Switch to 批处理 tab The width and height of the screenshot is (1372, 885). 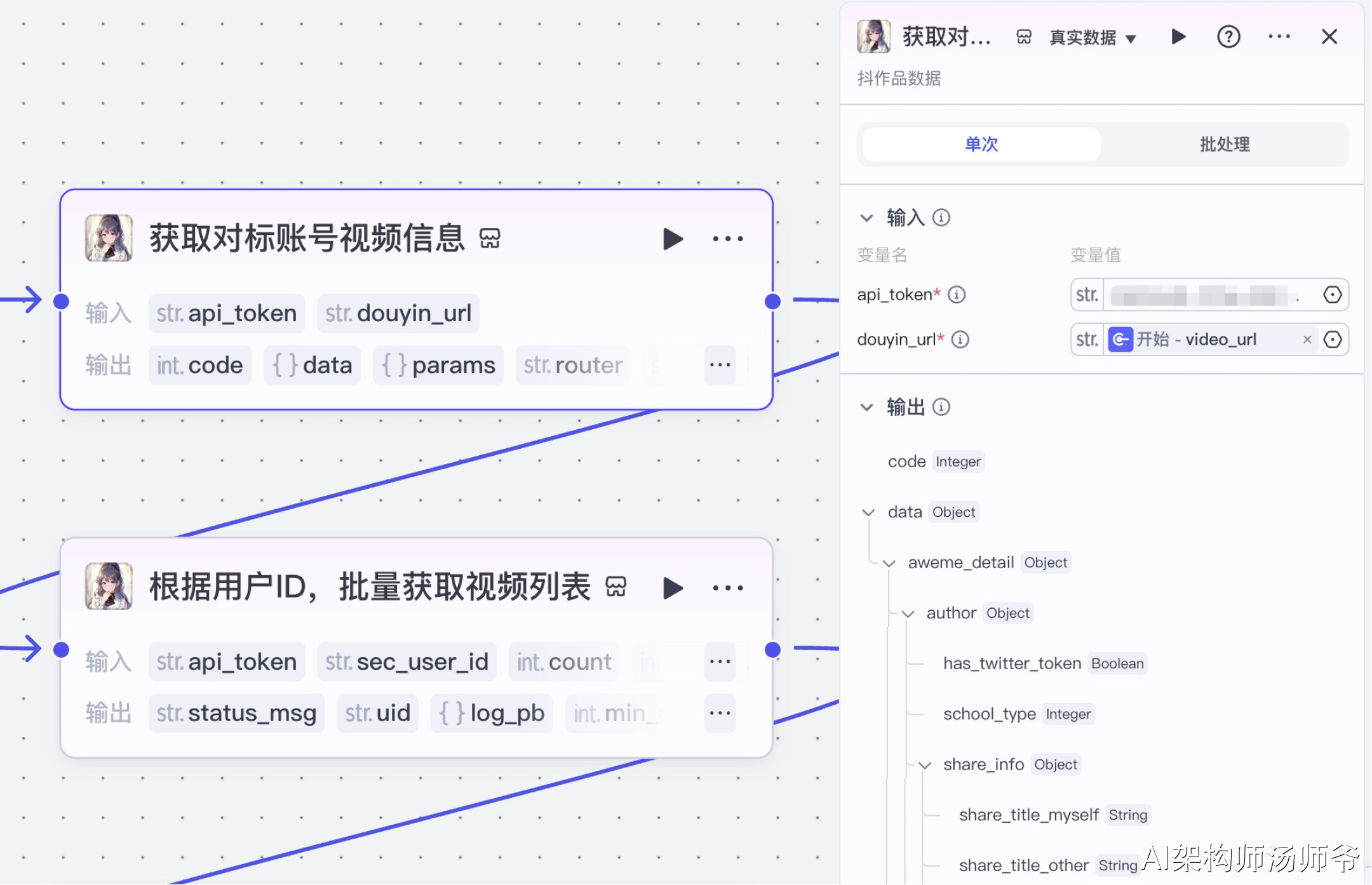click(1224, 144)
